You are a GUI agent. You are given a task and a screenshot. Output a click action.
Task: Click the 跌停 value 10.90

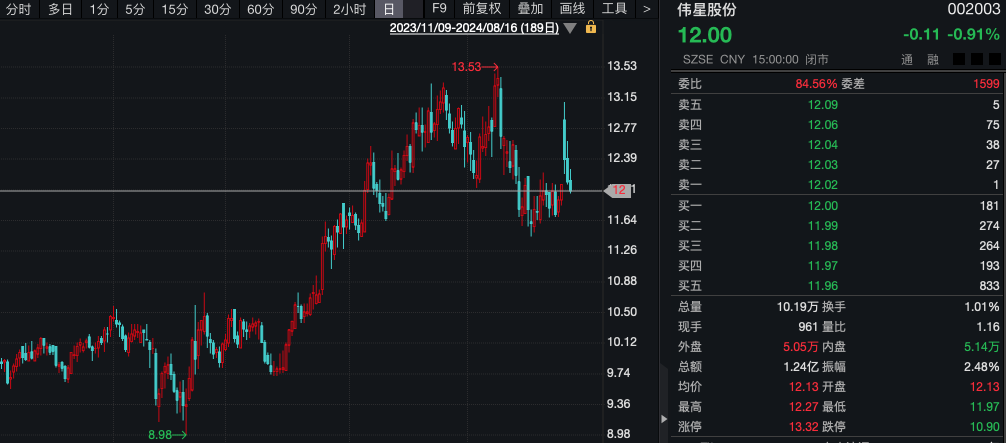(x=985, y=426)
